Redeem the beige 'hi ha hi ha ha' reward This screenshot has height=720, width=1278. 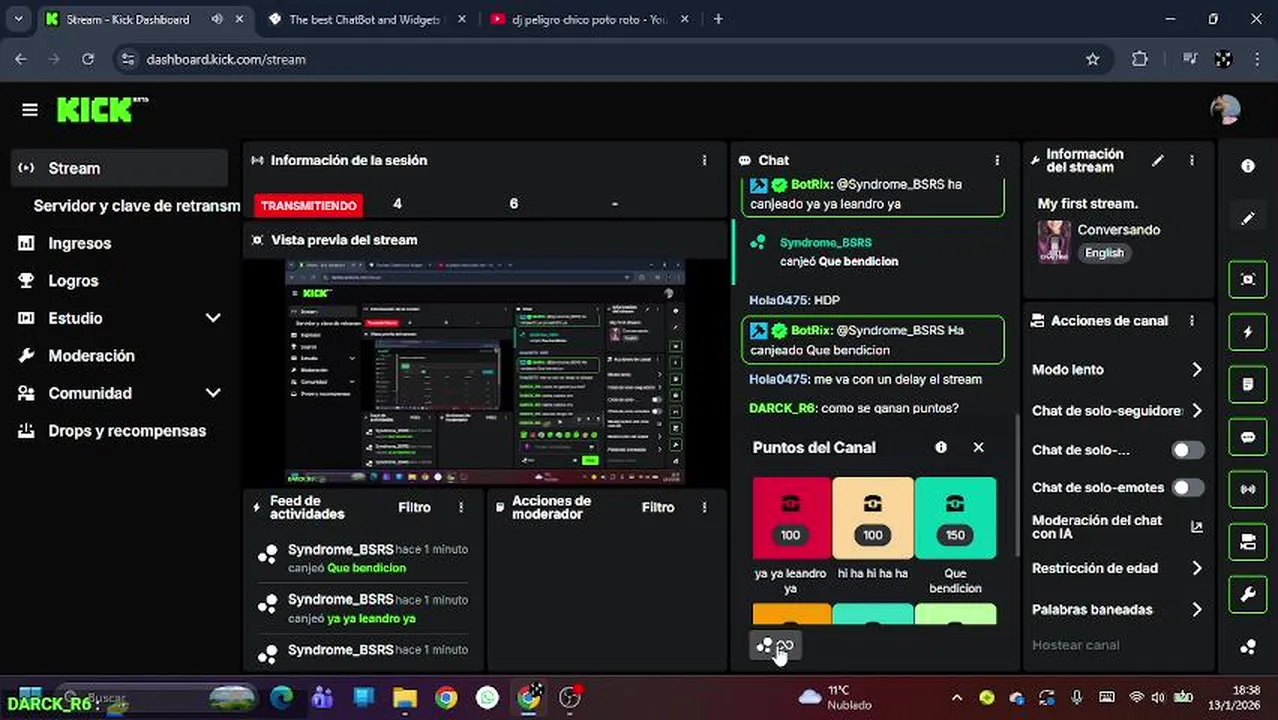pyautogui.click(x=872, y=518)
